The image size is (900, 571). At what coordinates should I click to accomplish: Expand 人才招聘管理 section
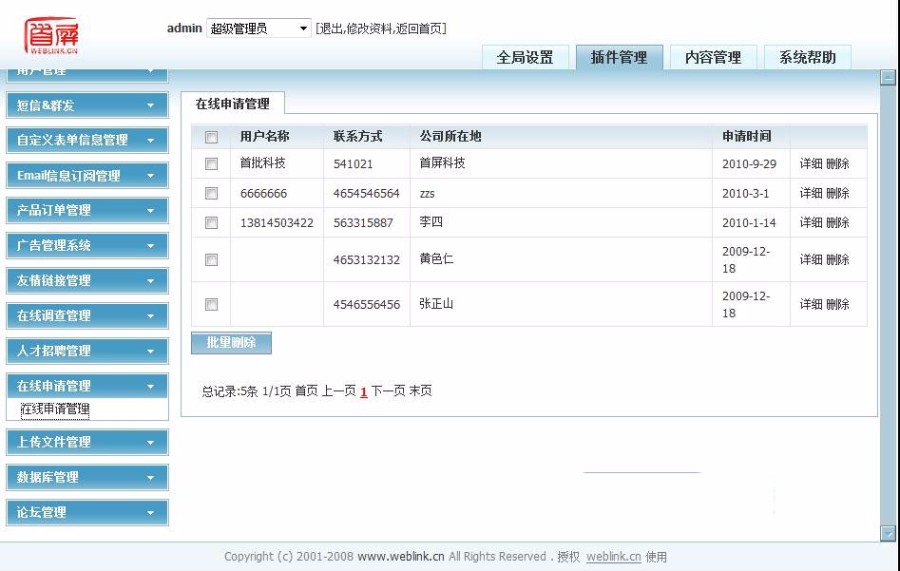pyautogui.click(x=87, y=351)
